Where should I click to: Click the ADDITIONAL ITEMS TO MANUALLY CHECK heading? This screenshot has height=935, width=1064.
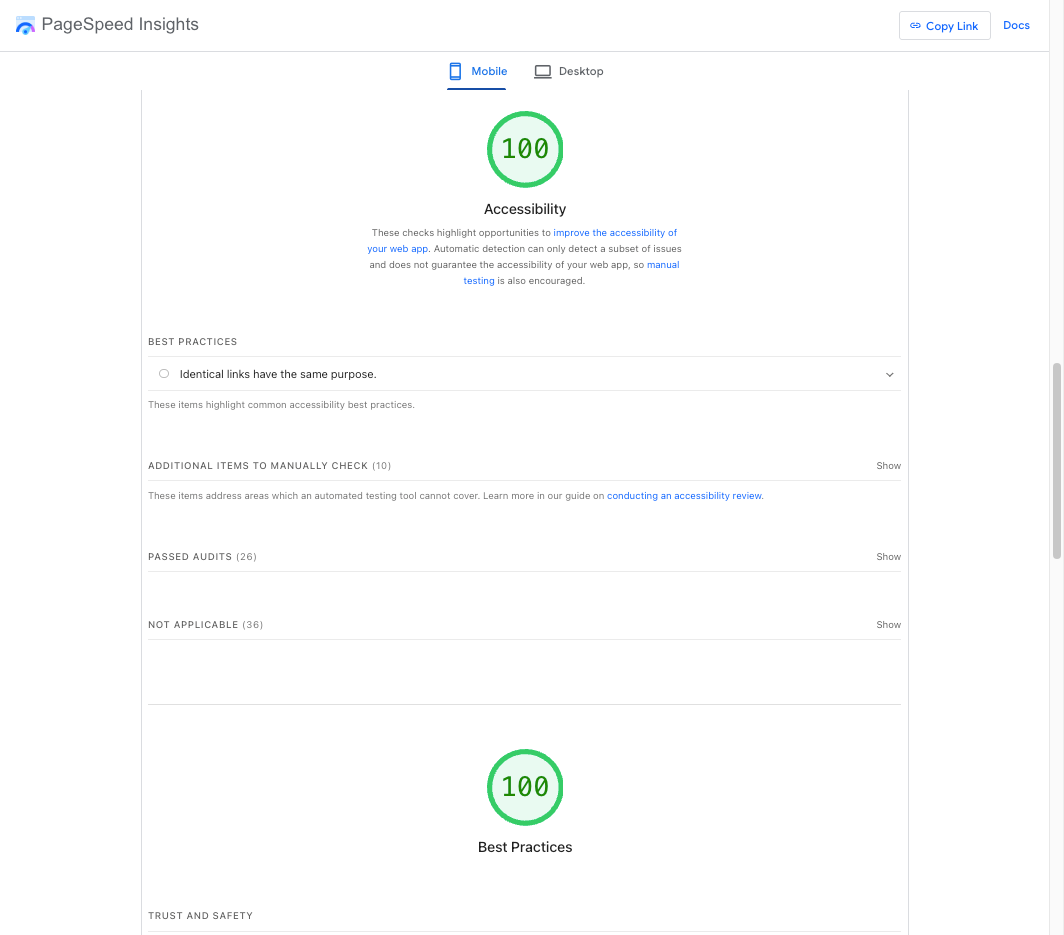point(269,465)
